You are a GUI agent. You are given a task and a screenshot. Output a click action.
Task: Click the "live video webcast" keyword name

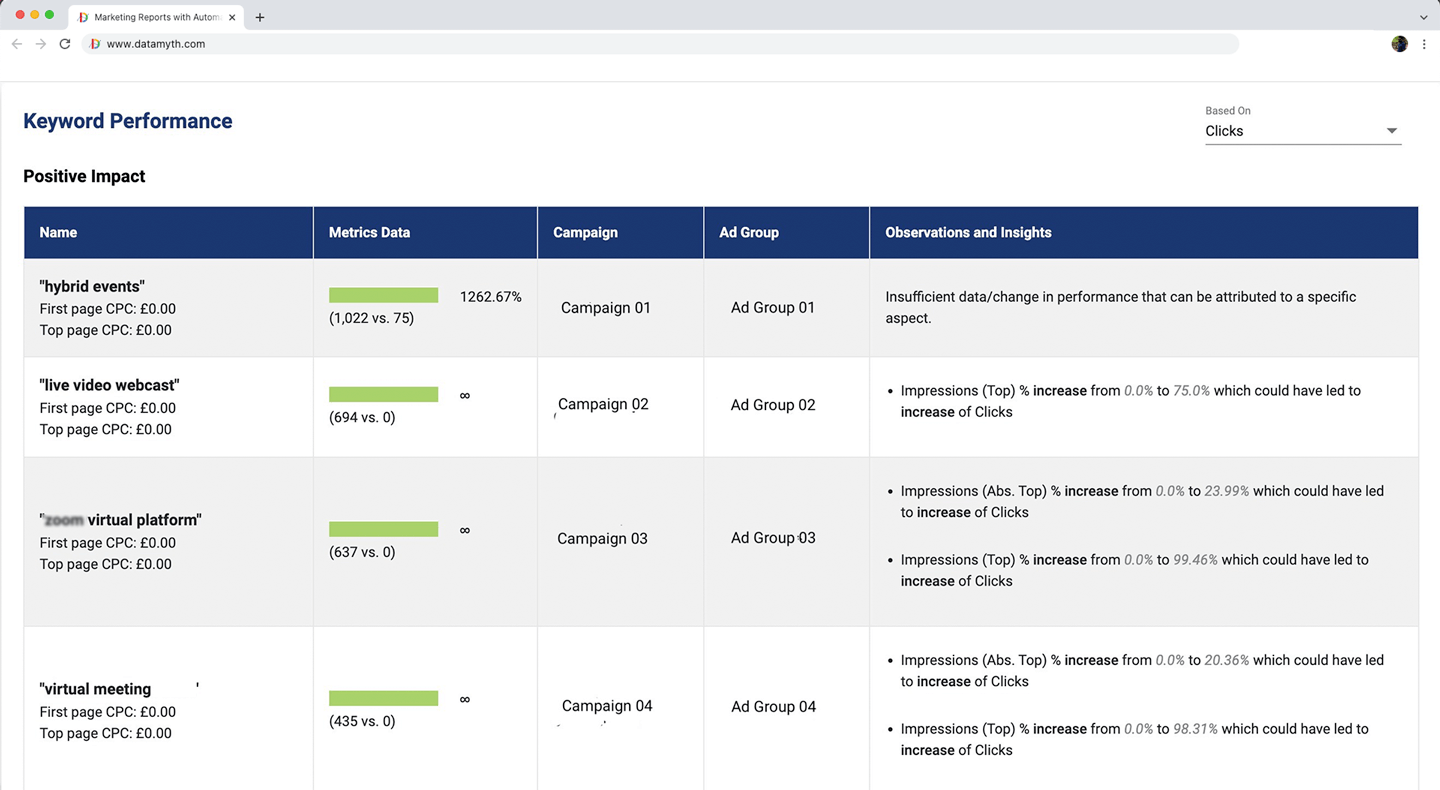pyautogui.click(x=109, y=385)
